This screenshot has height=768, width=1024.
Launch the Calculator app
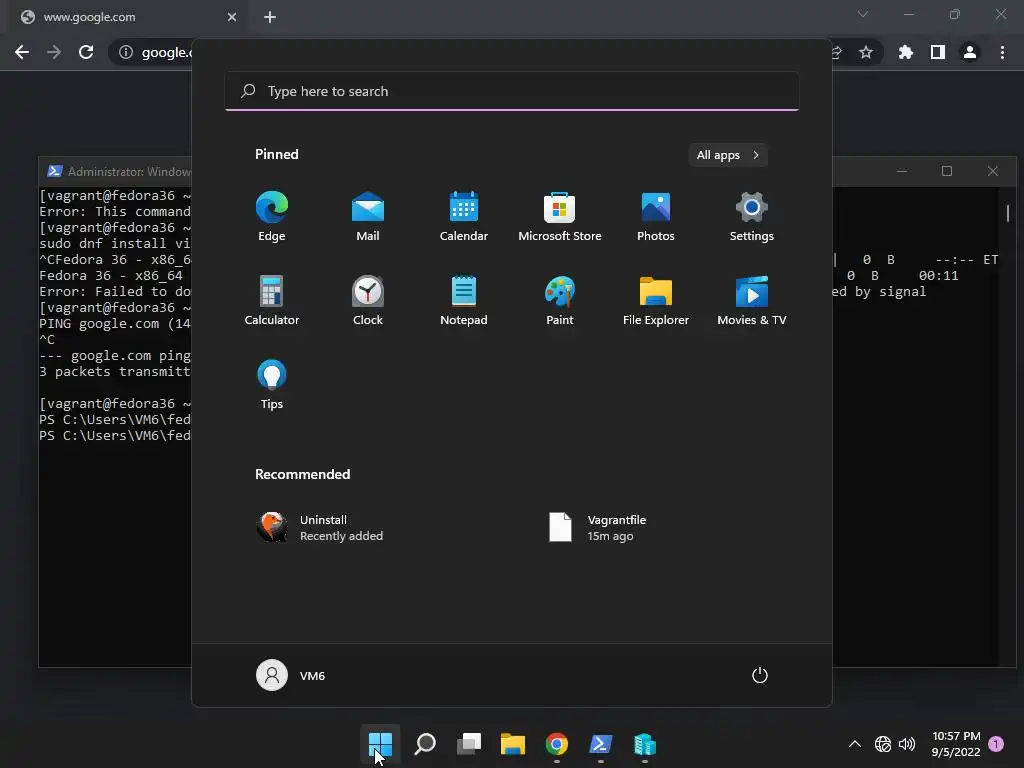coord(272,300)
